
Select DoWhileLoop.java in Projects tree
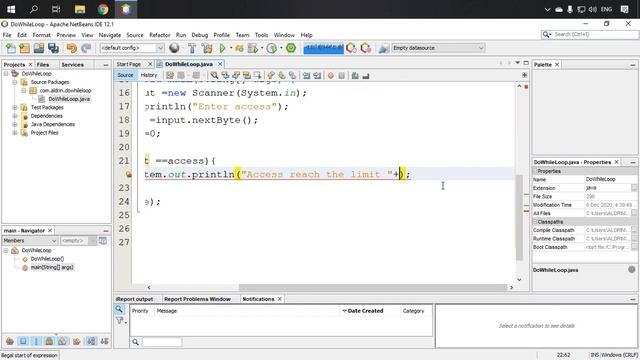click(69, 99)
